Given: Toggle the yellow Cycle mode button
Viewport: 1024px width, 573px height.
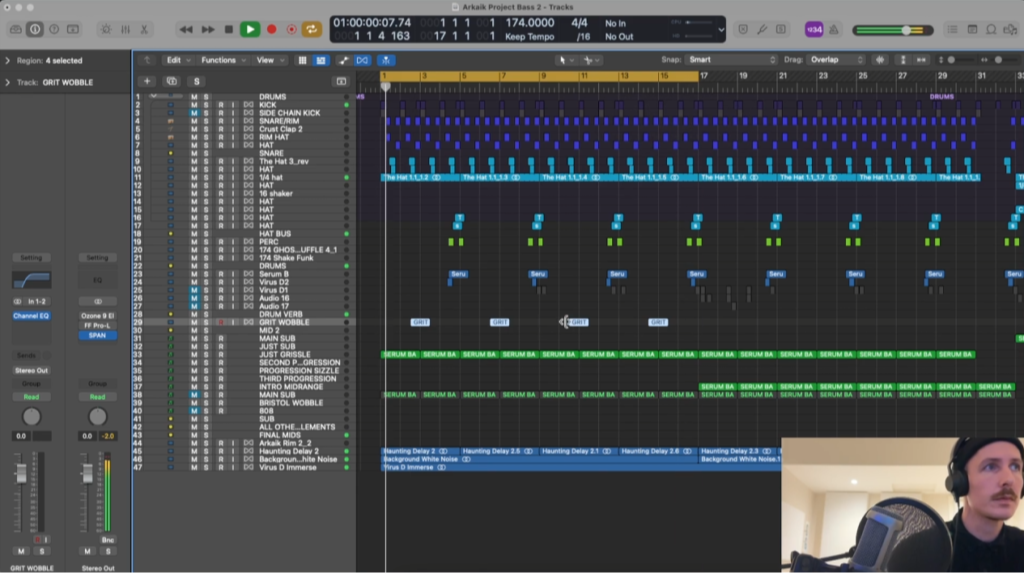Looking at the screenshot, I should [311, 30].
